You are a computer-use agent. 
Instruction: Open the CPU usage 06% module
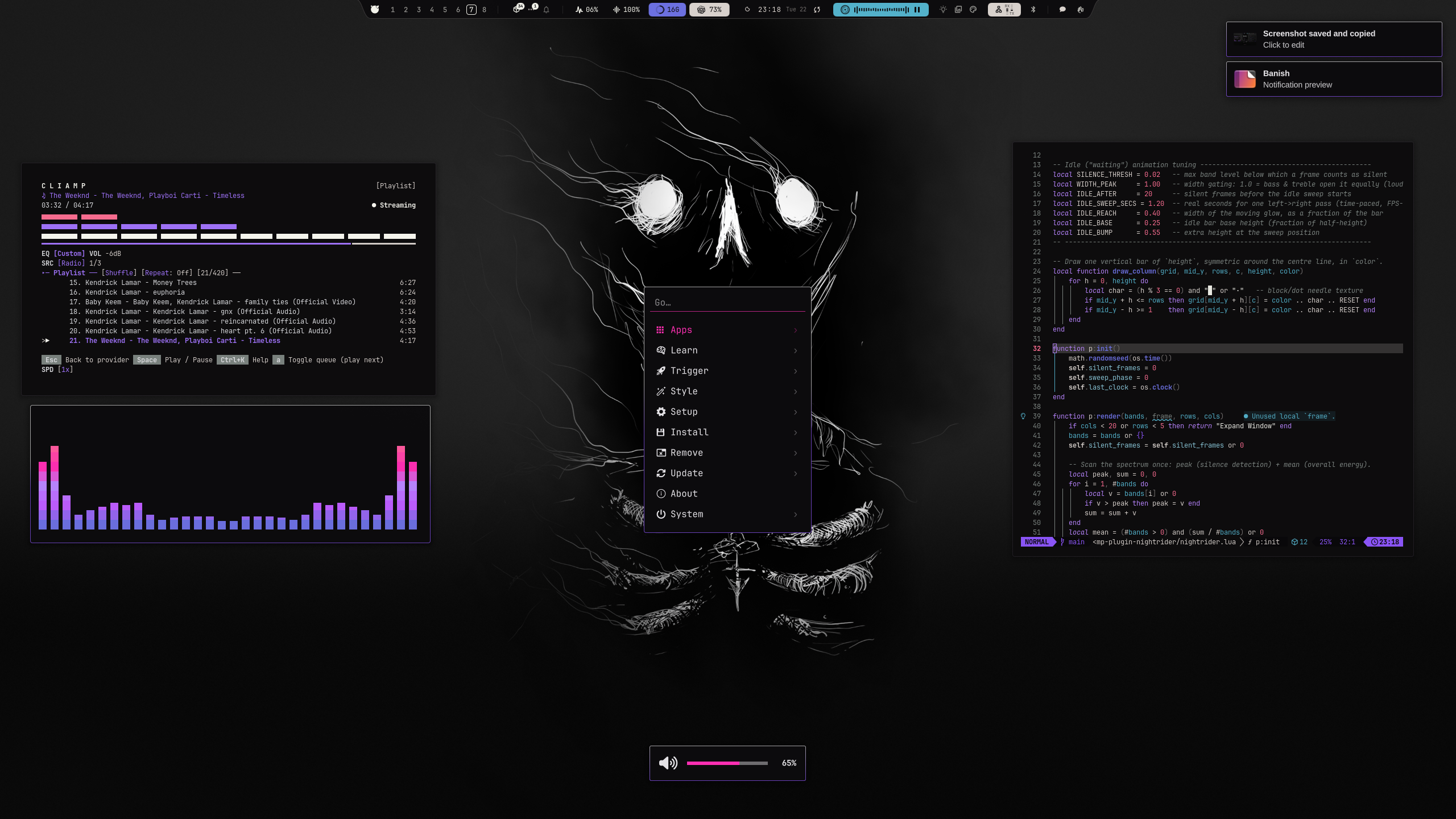[586, 10]
